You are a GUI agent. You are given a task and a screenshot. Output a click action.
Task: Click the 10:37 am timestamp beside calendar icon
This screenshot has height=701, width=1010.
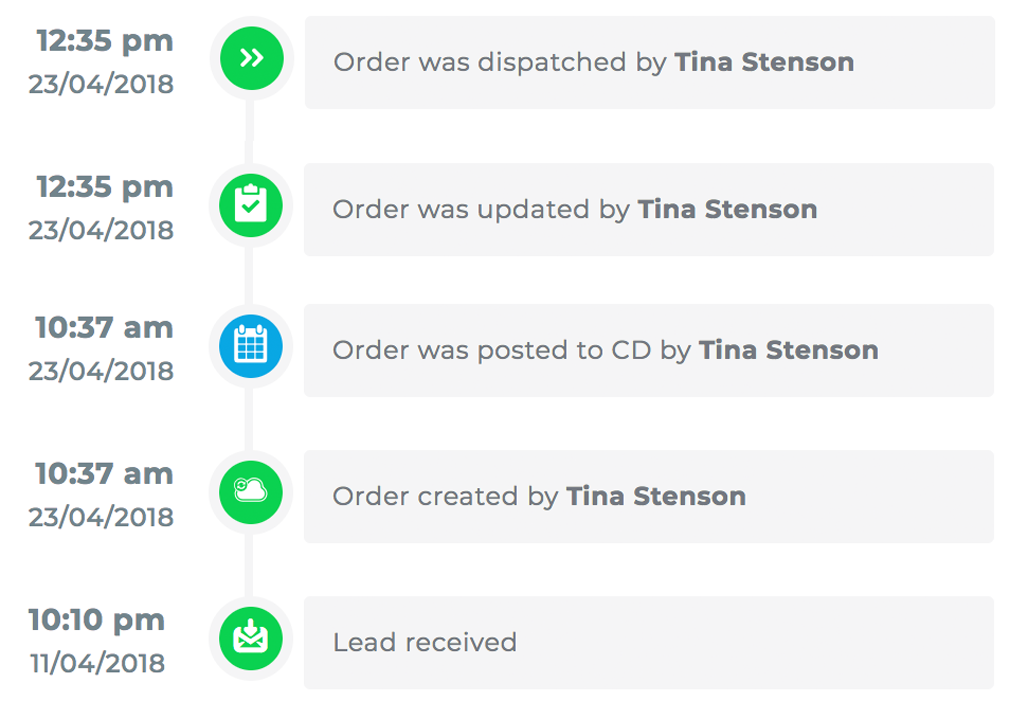(104, 328)
